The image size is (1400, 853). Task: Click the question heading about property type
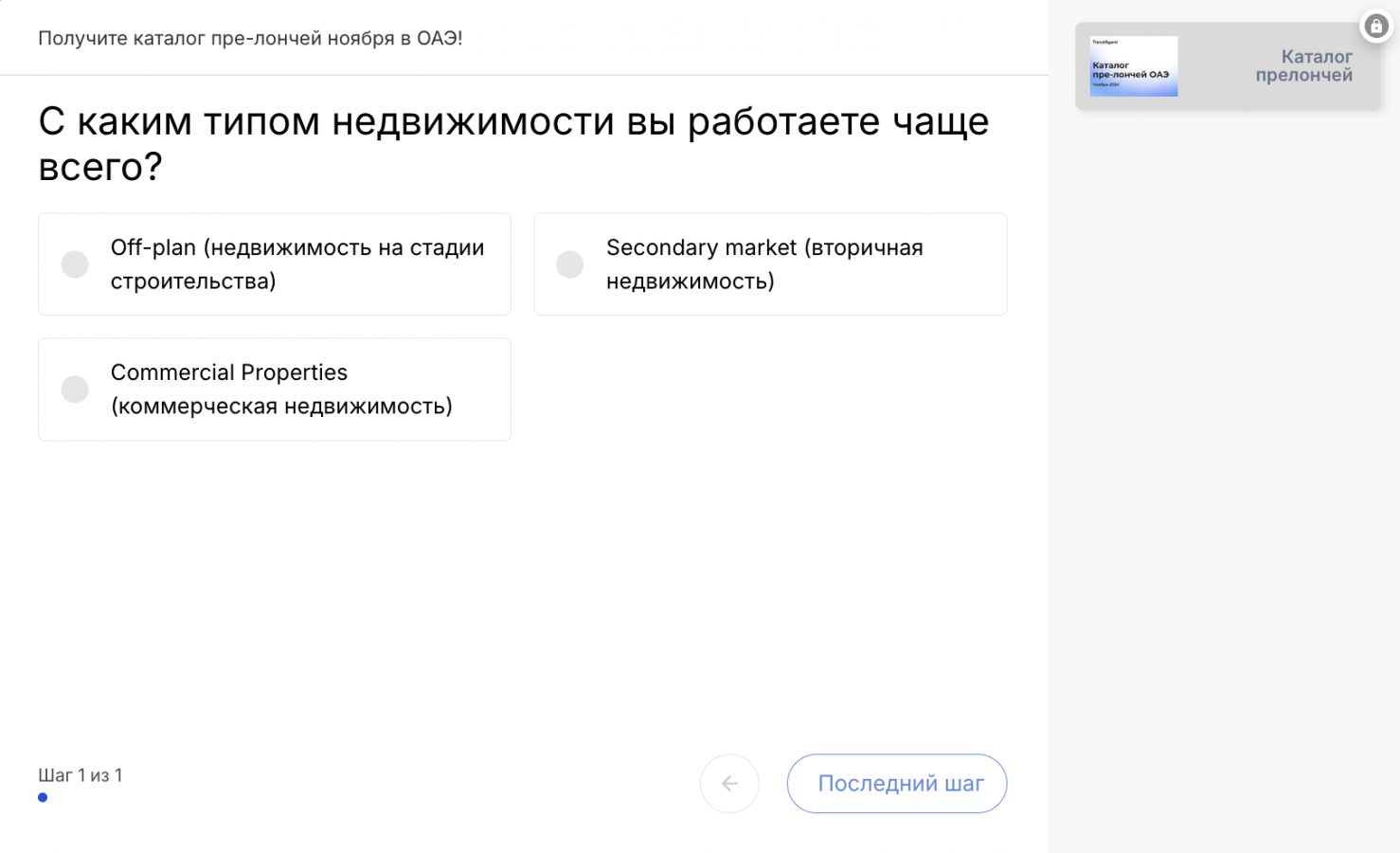[512, 143]
